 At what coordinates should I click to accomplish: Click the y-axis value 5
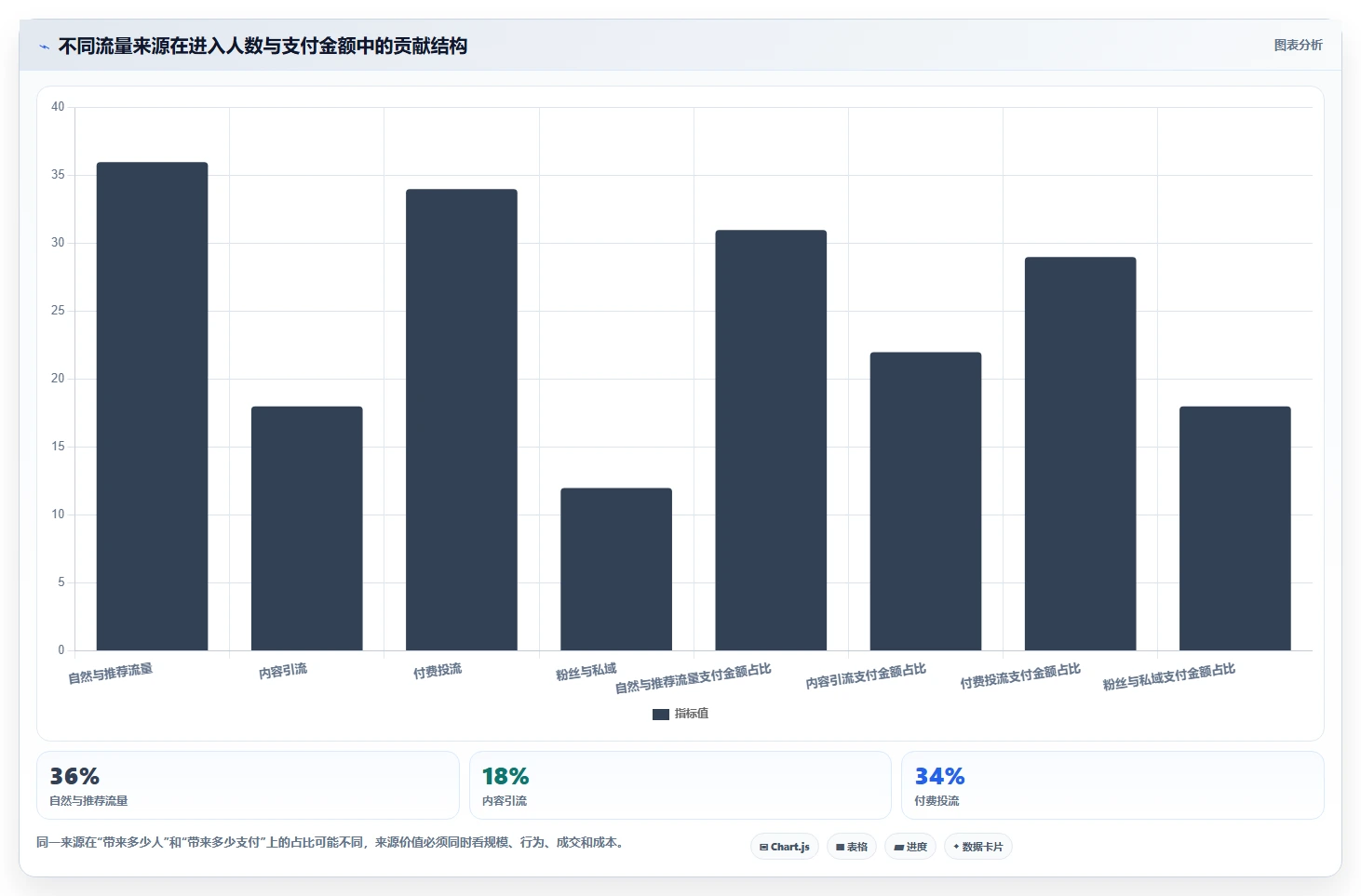pyautogui.click(x=61, y=582)
